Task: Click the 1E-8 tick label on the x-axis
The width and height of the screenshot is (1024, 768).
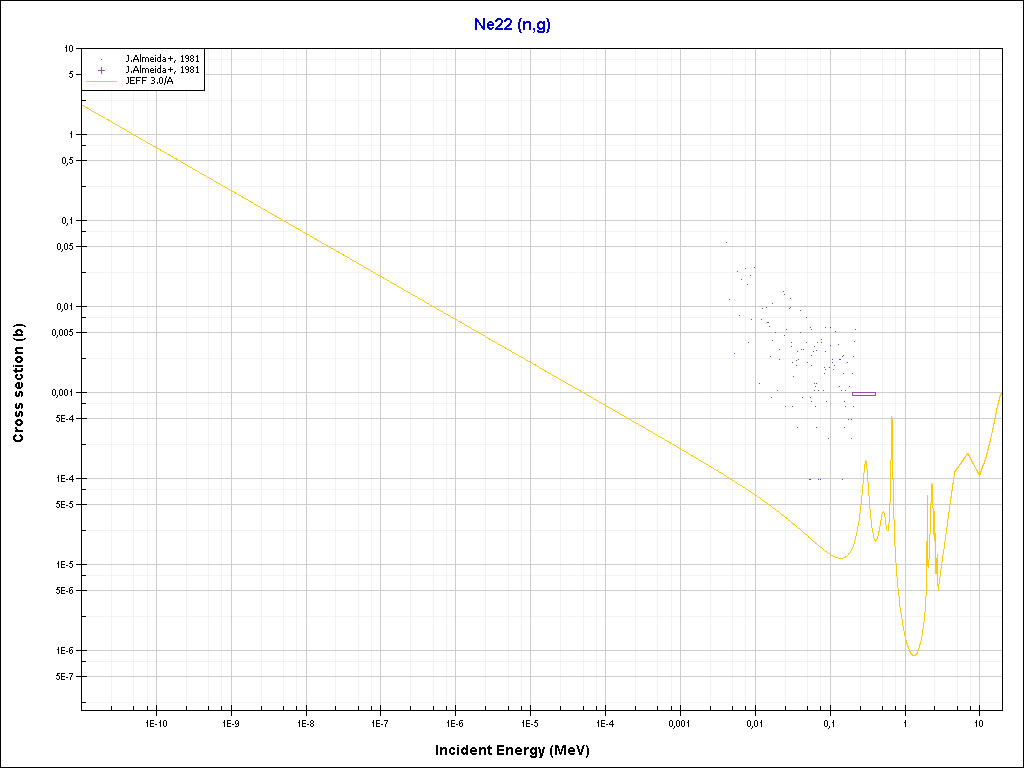Action: pyautogui.click(x=306, y=722)
